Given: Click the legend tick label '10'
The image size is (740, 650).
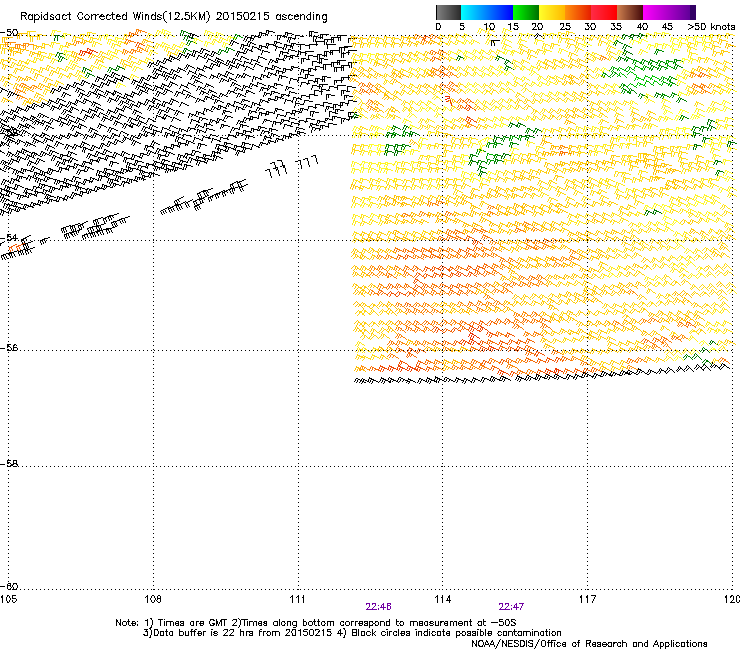Looking at the screenshot, I should point(489,27).
